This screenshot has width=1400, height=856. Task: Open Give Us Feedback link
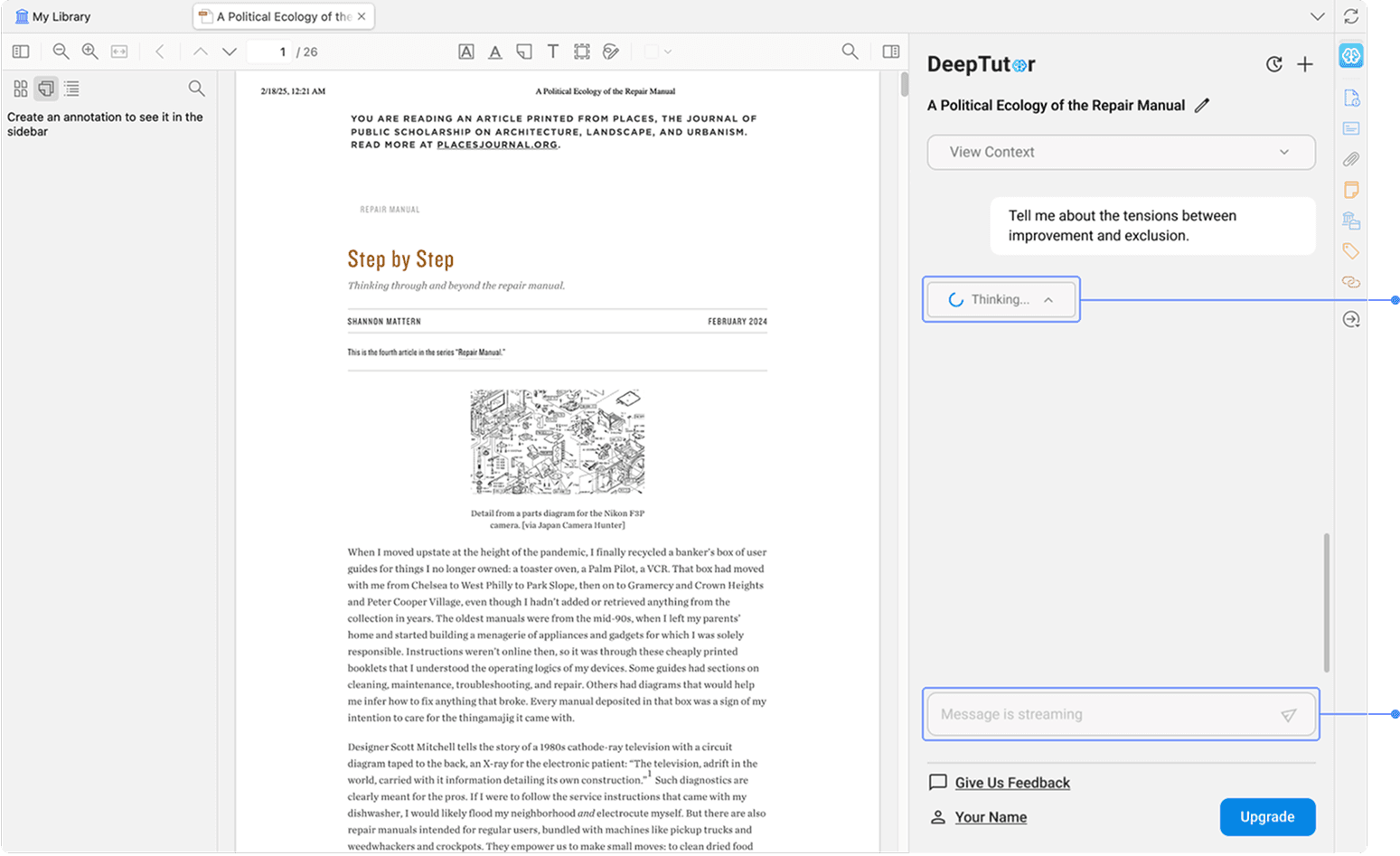pyautogui.click(x=1012, y=783)
